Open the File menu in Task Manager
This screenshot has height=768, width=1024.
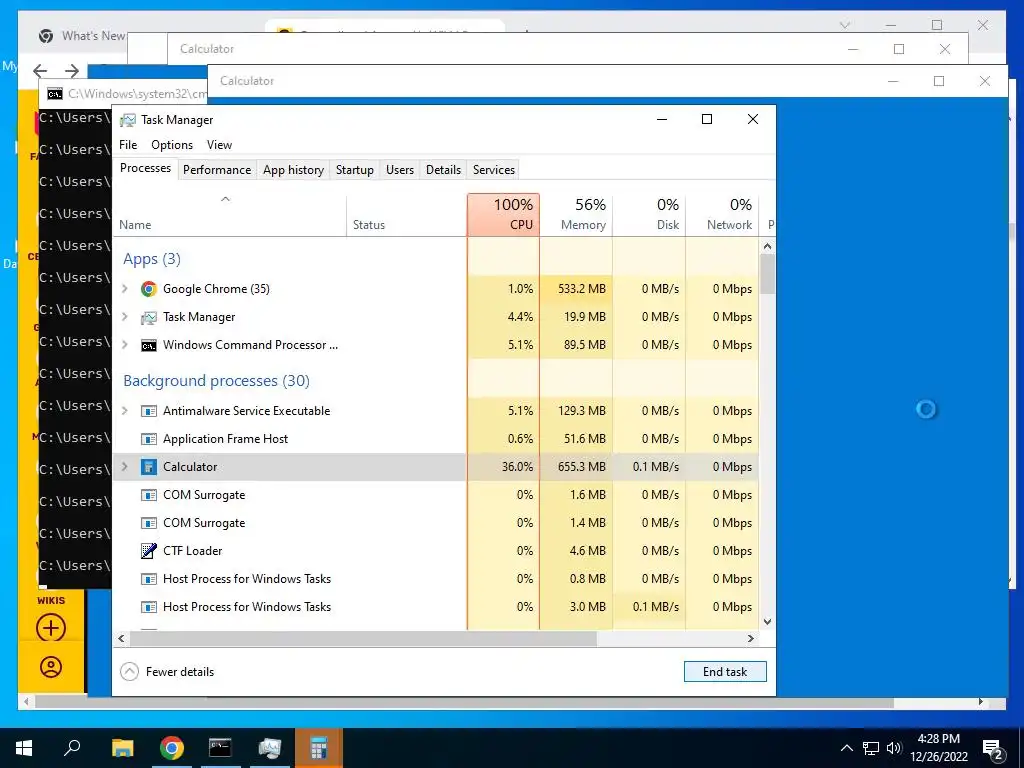point(128,145)
